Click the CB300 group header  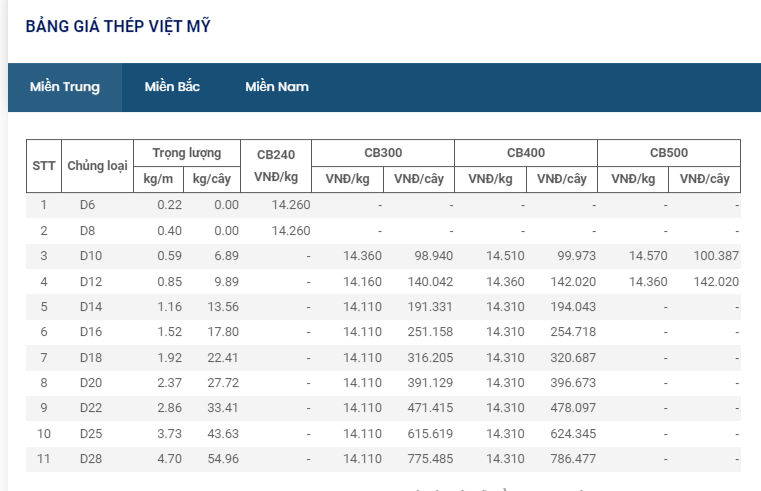click(383, 153)
